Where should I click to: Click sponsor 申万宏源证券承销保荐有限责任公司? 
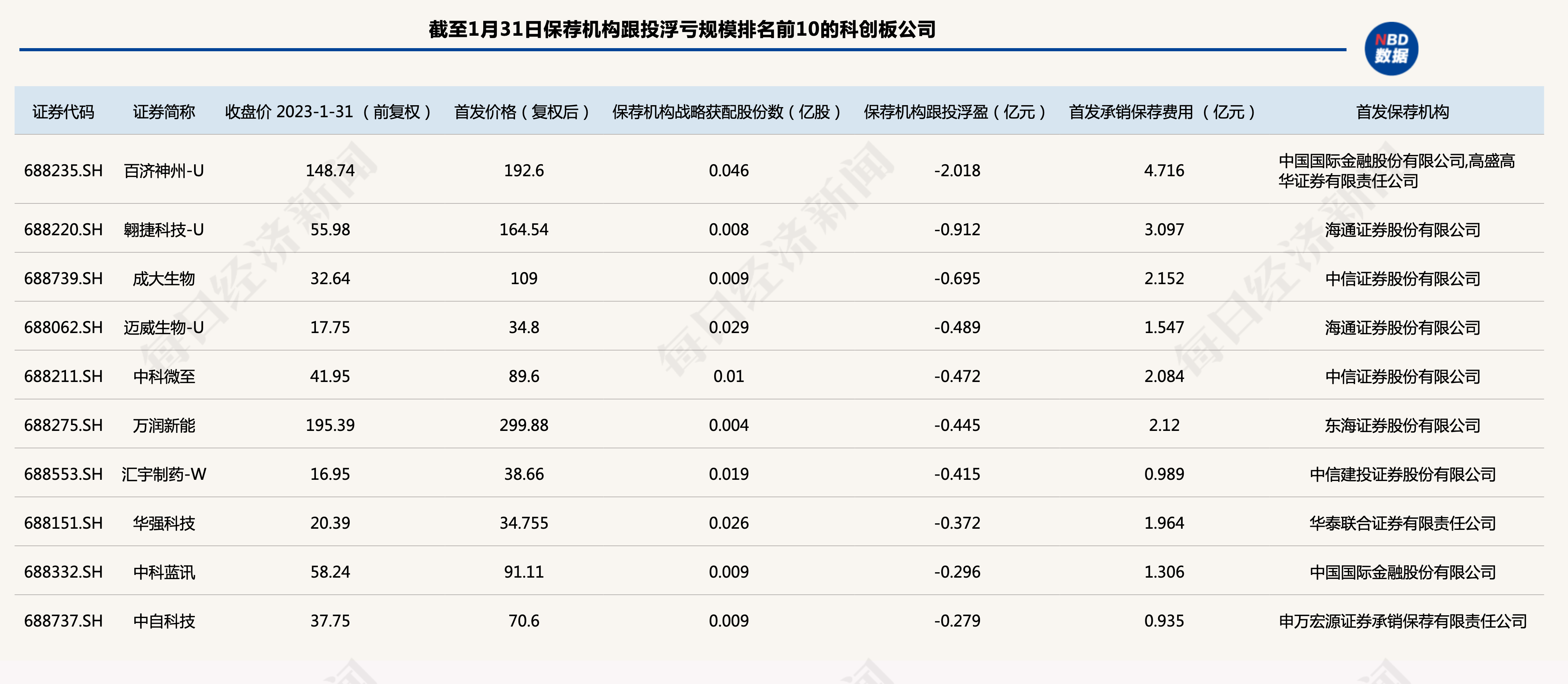[1402, 621]
